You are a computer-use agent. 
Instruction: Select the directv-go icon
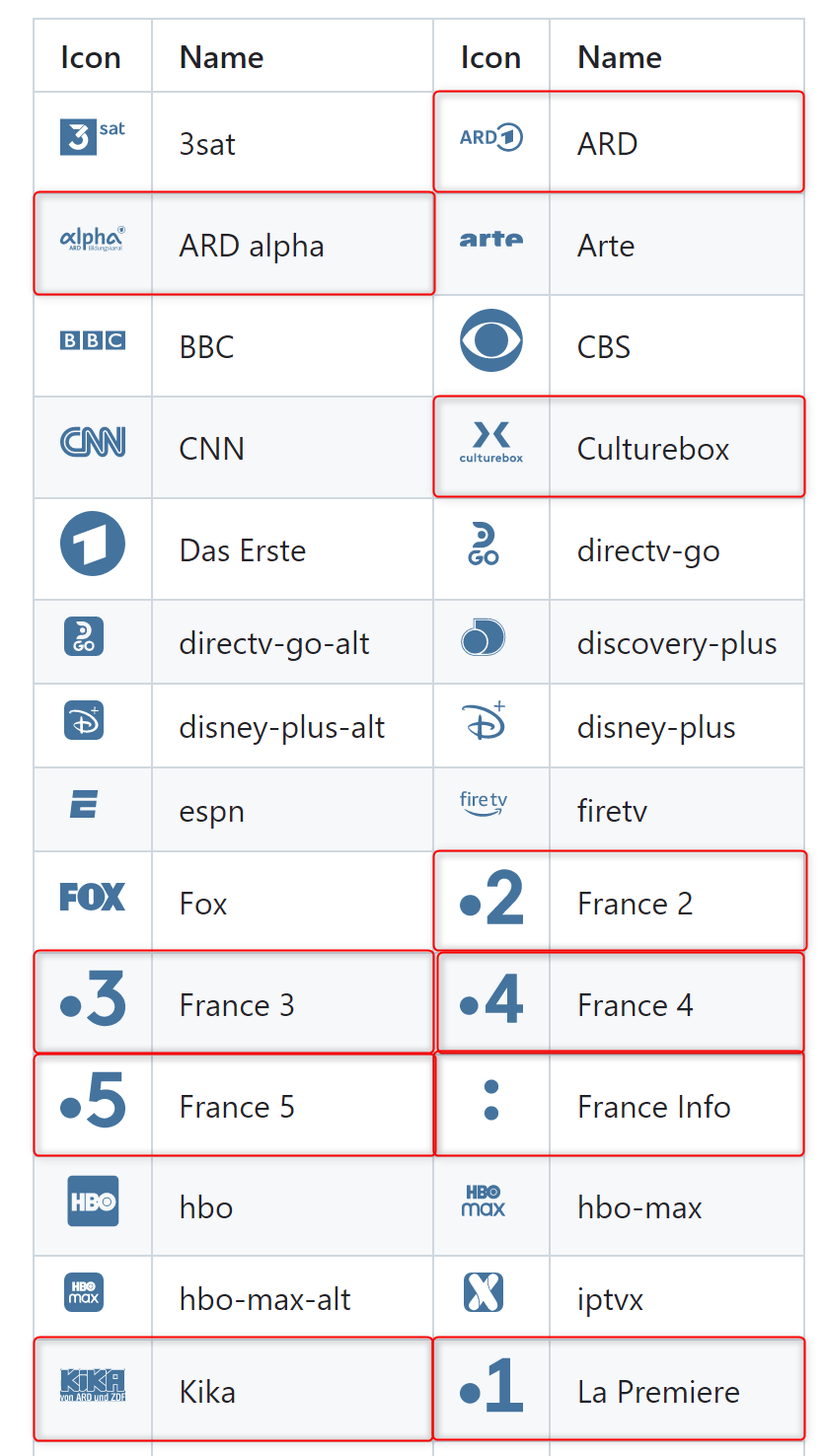pos(490,544)
